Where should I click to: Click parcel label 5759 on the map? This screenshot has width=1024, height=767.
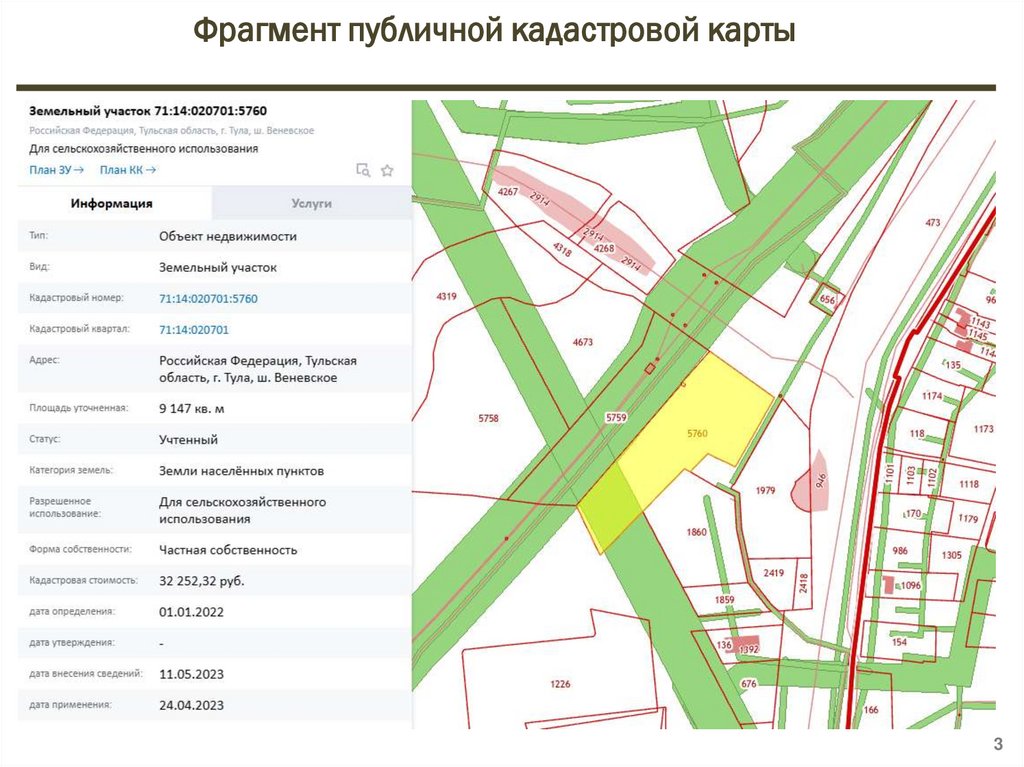click(616, 417)
